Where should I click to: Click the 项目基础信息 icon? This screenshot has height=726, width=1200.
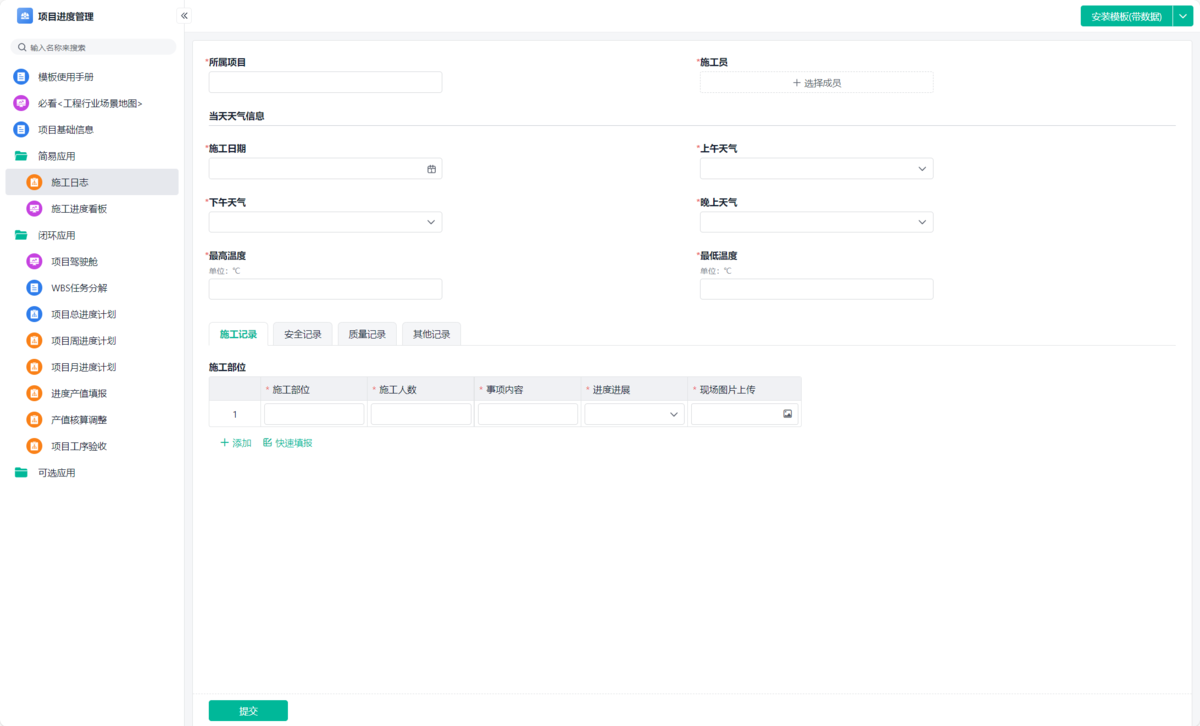point(21,130)
